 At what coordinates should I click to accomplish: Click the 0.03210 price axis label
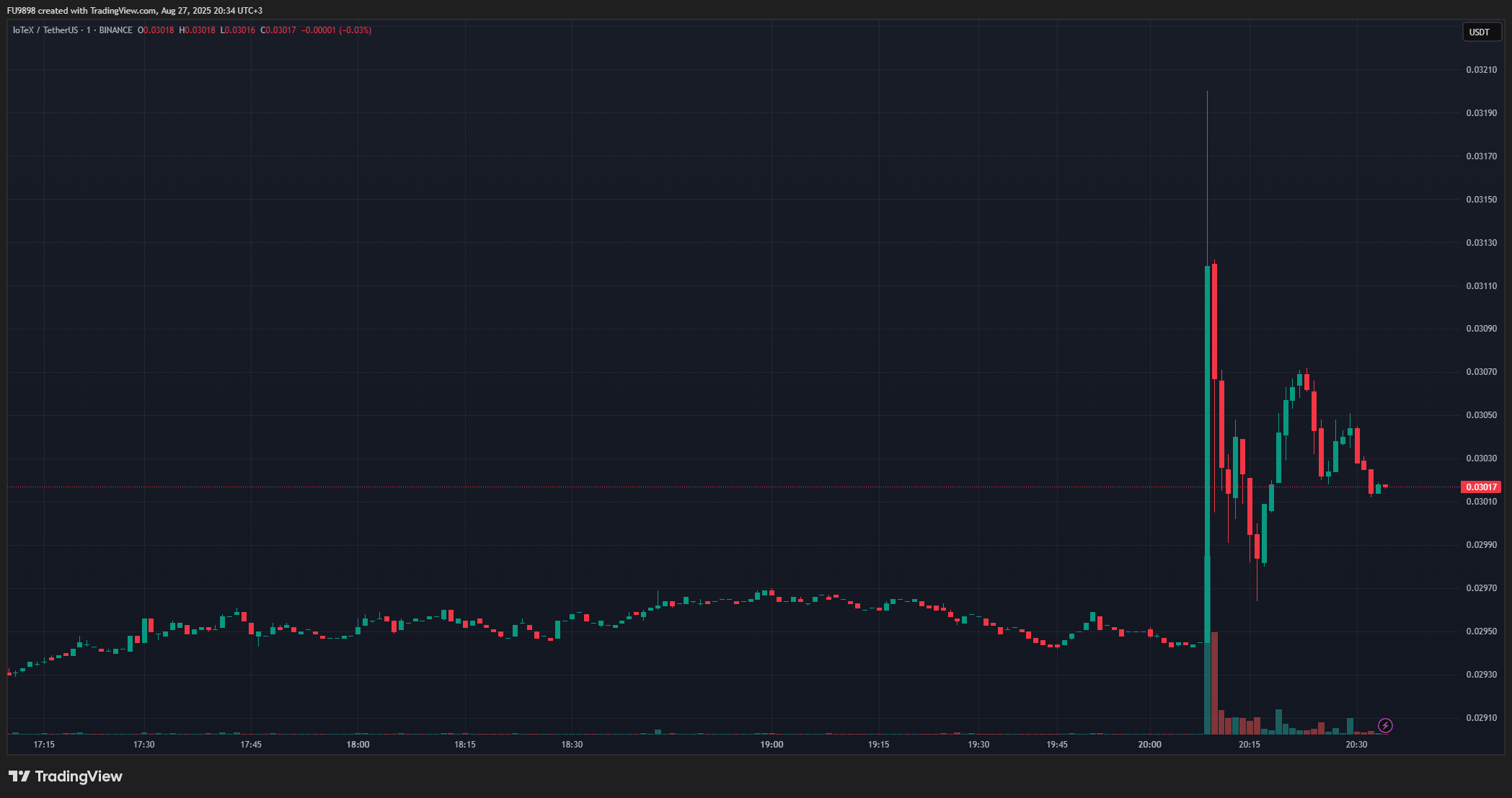click(1481, 70)
